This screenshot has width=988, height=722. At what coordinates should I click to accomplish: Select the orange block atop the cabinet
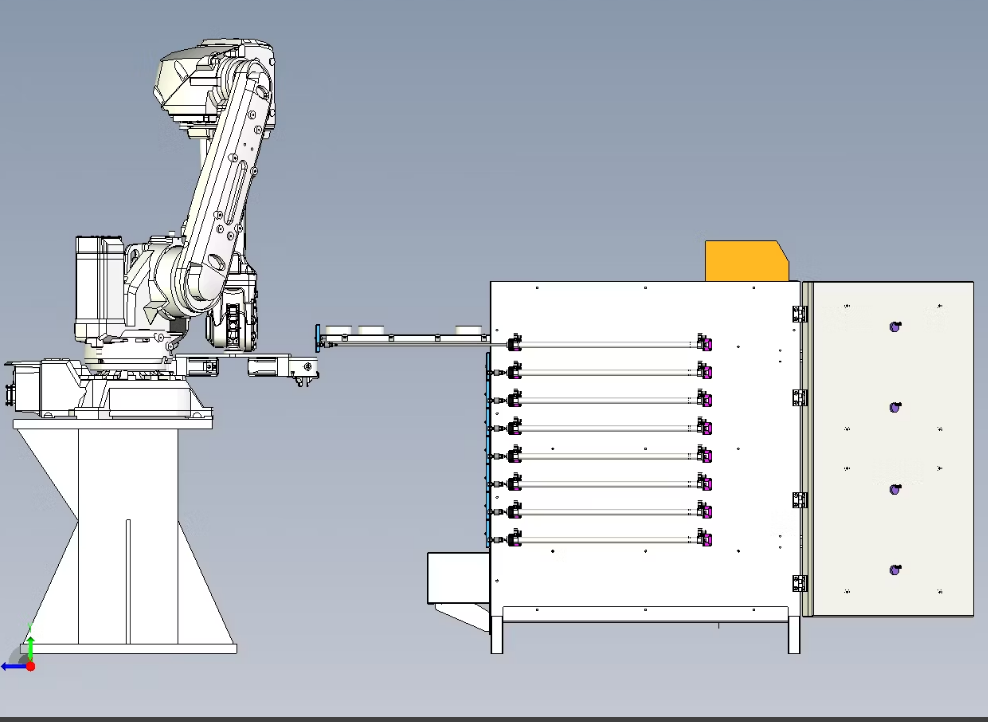[747, 260]
